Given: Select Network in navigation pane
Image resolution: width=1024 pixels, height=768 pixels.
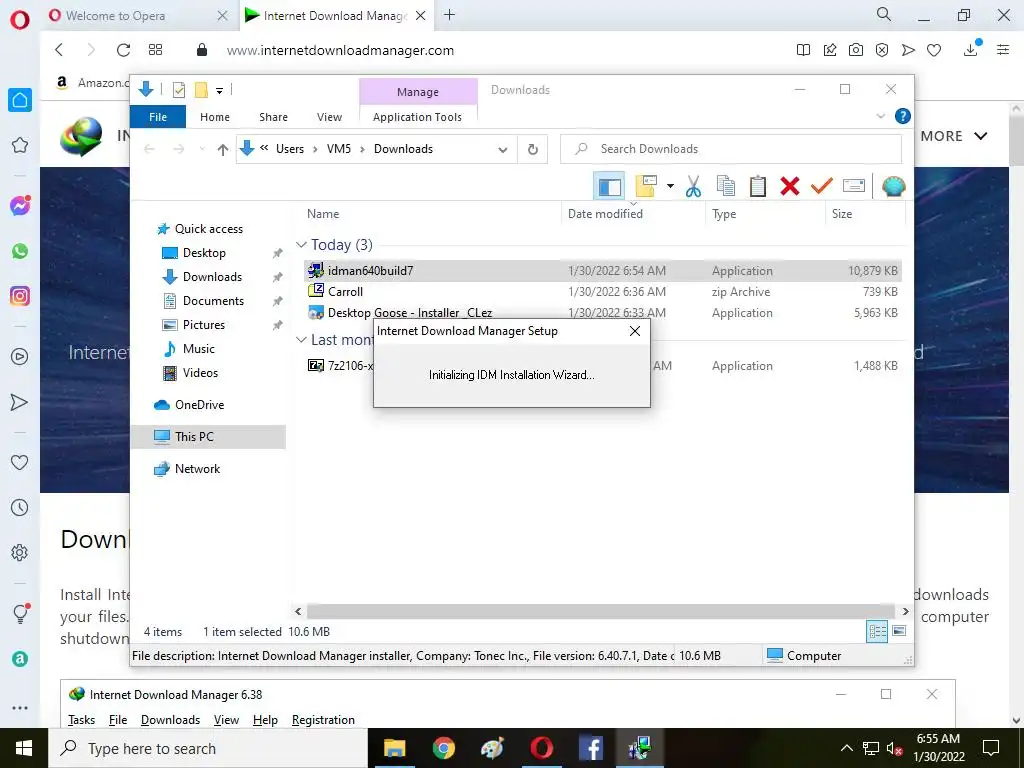Looking at the screenshot, I should click(198, 469).
